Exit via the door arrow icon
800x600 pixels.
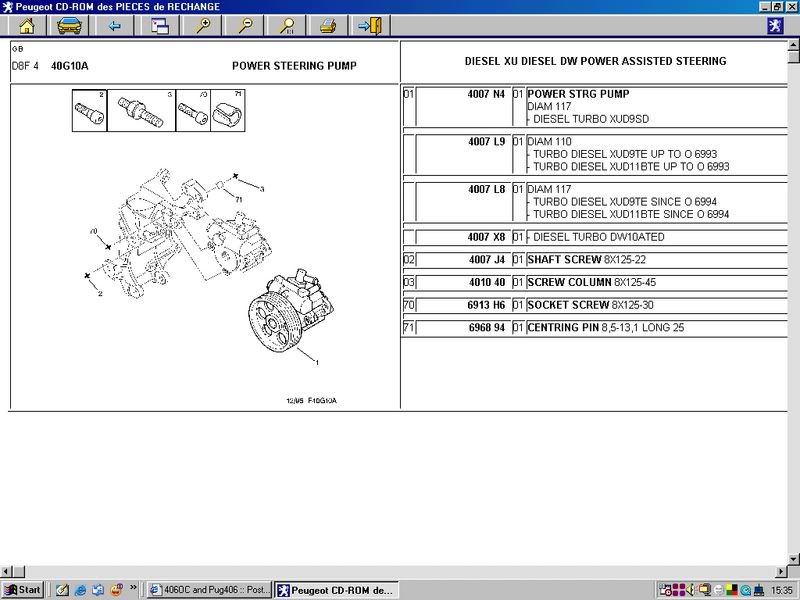(370, 26)
